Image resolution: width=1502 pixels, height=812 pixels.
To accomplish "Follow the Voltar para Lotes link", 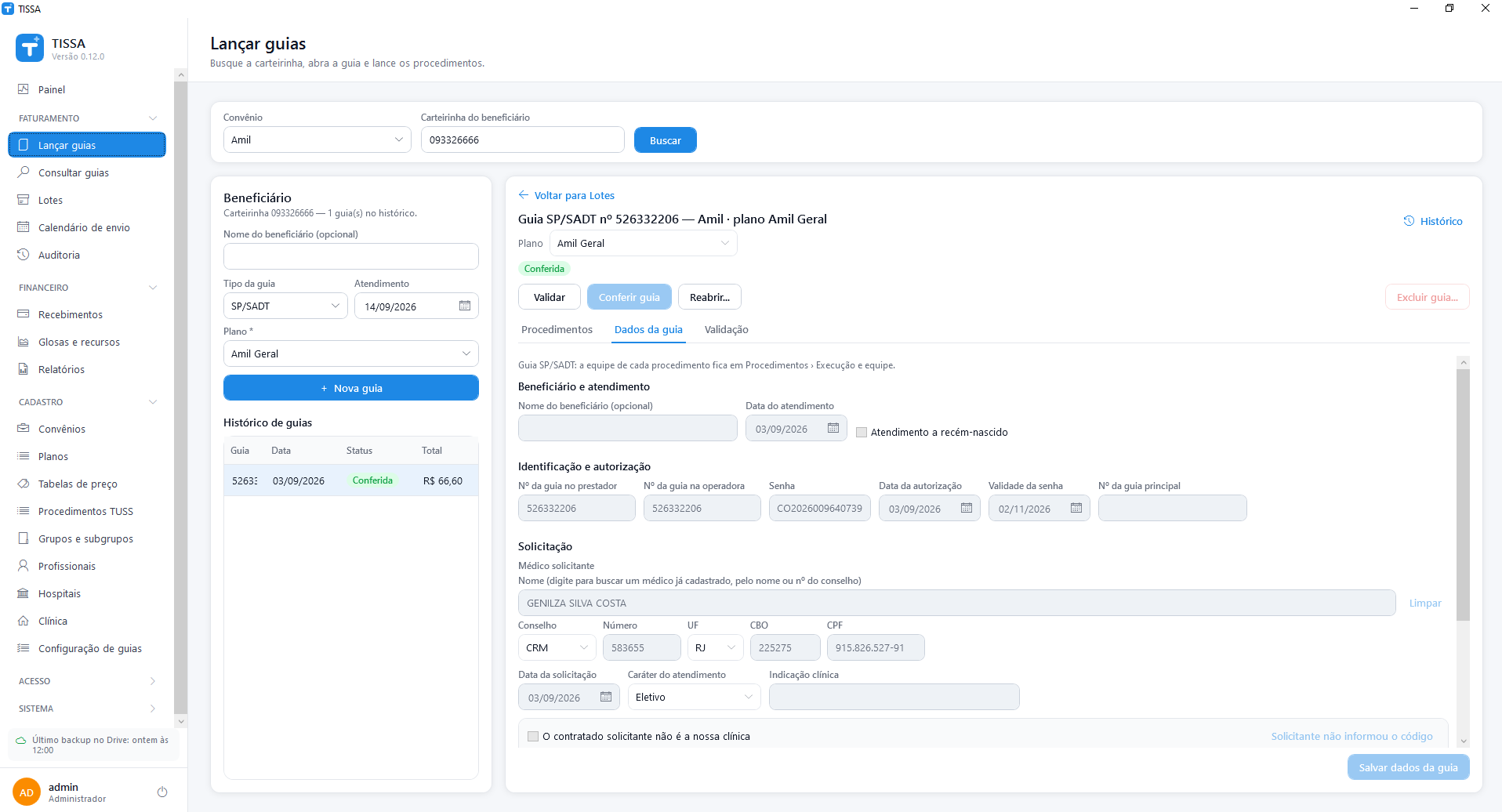I will tap(567, 195).
